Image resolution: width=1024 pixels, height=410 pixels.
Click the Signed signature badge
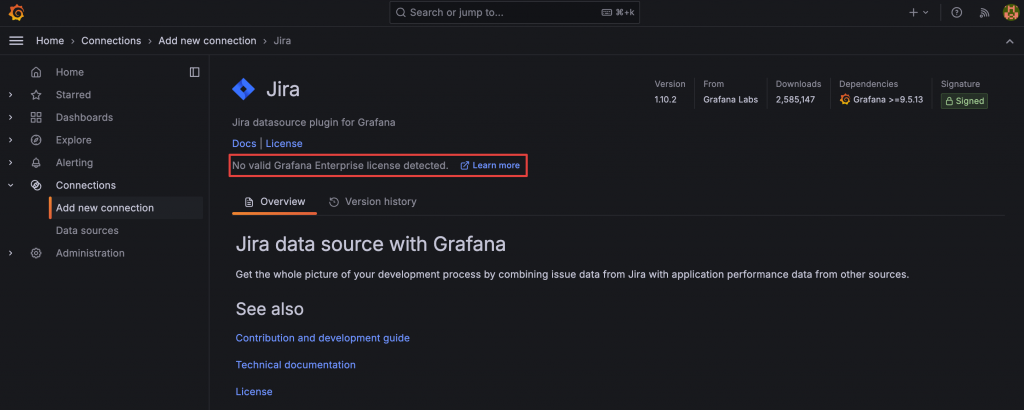tap(964, 101)
